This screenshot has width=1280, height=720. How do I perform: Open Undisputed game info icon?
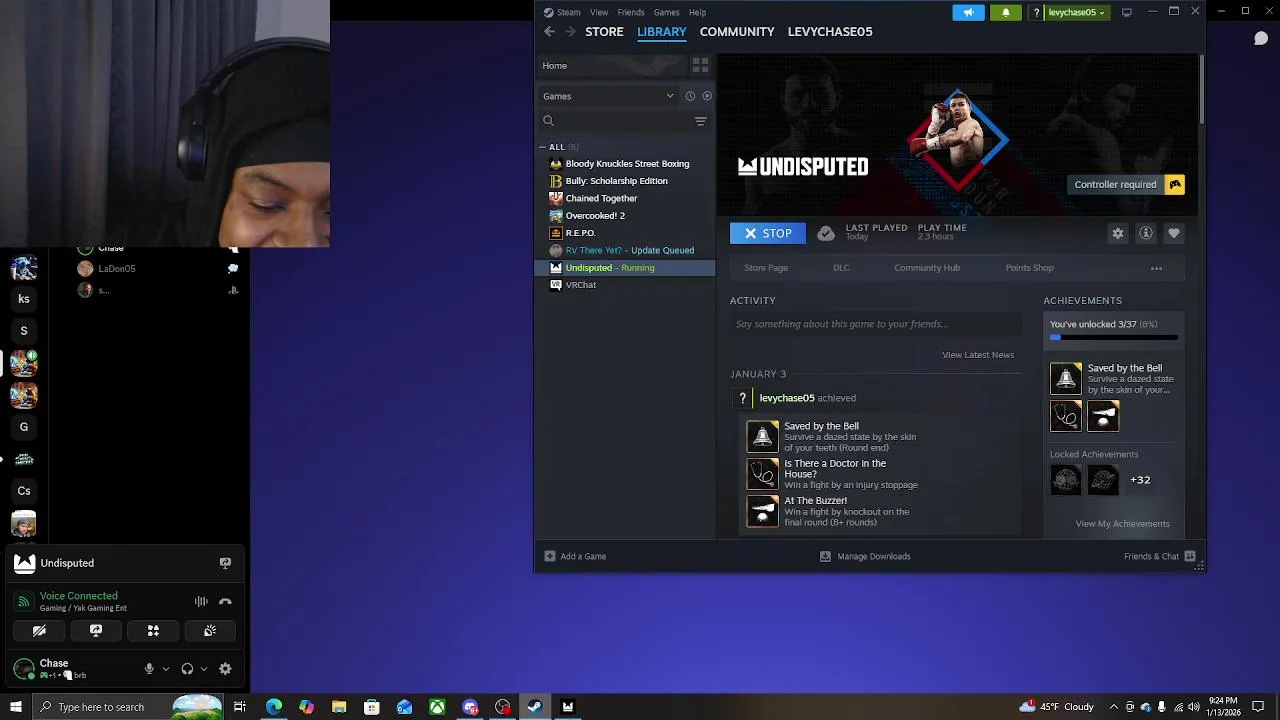pos(1146,233)
